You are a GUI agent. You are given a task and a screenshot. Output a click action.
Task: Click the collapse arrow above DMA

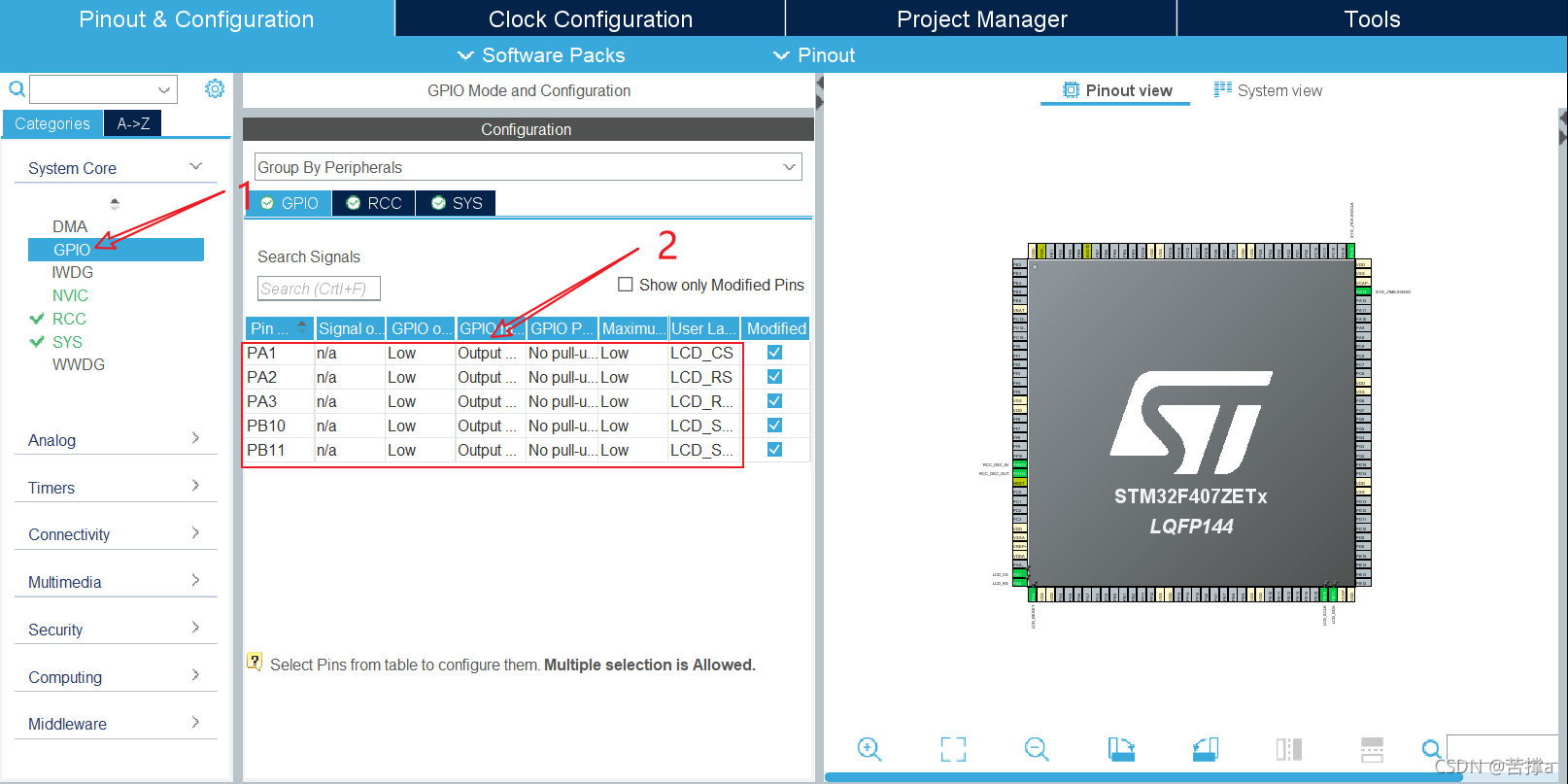pyautogui.click(x=115, y=204)
